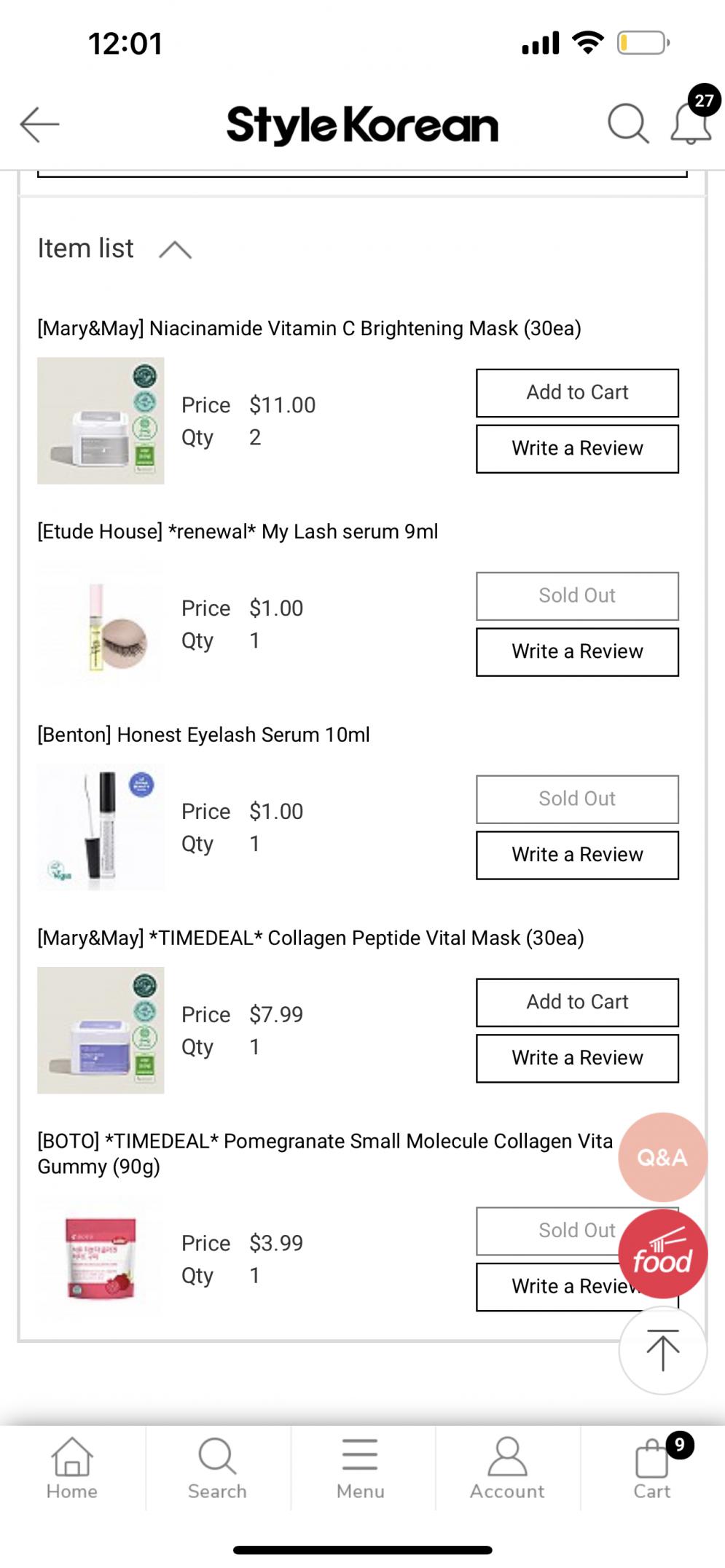
Task: Tap the StyleKorean logo
Action: click(362, 125)
